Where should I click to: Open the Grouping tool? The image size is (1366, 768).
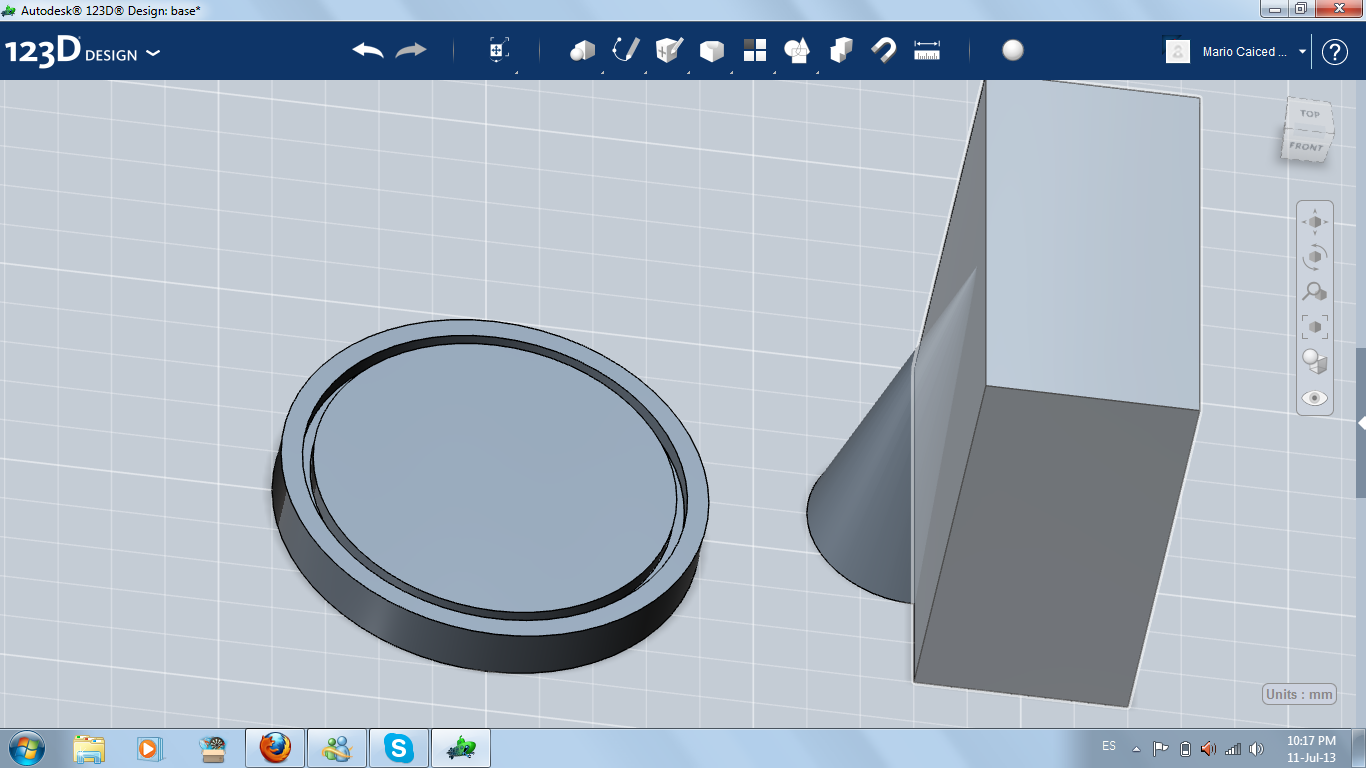pos(798,50)
